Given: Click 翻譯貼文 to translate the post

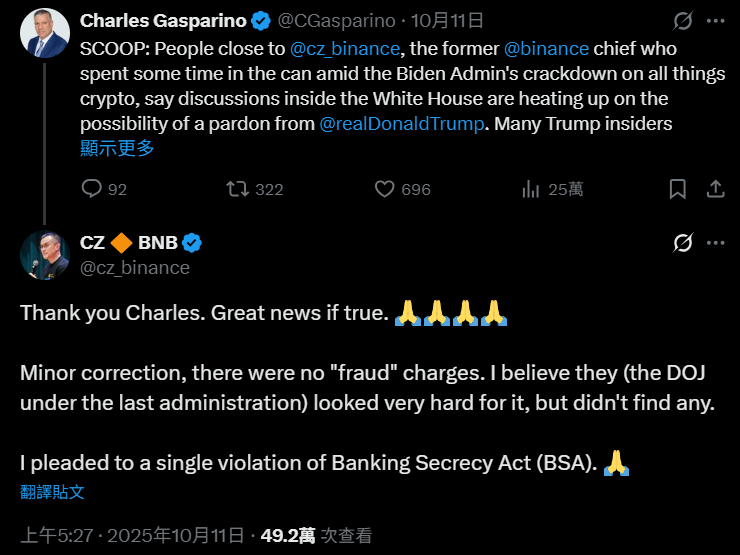Looking at the screenshot, I should point(52,492).
